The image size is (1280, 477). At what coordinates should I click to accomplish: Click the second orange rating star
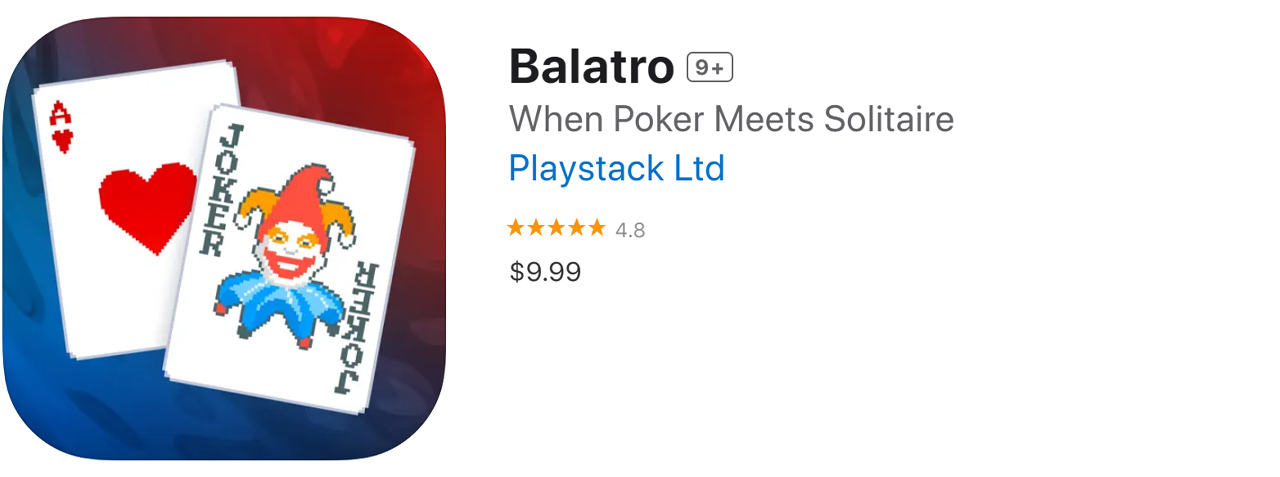pos(537,228)
